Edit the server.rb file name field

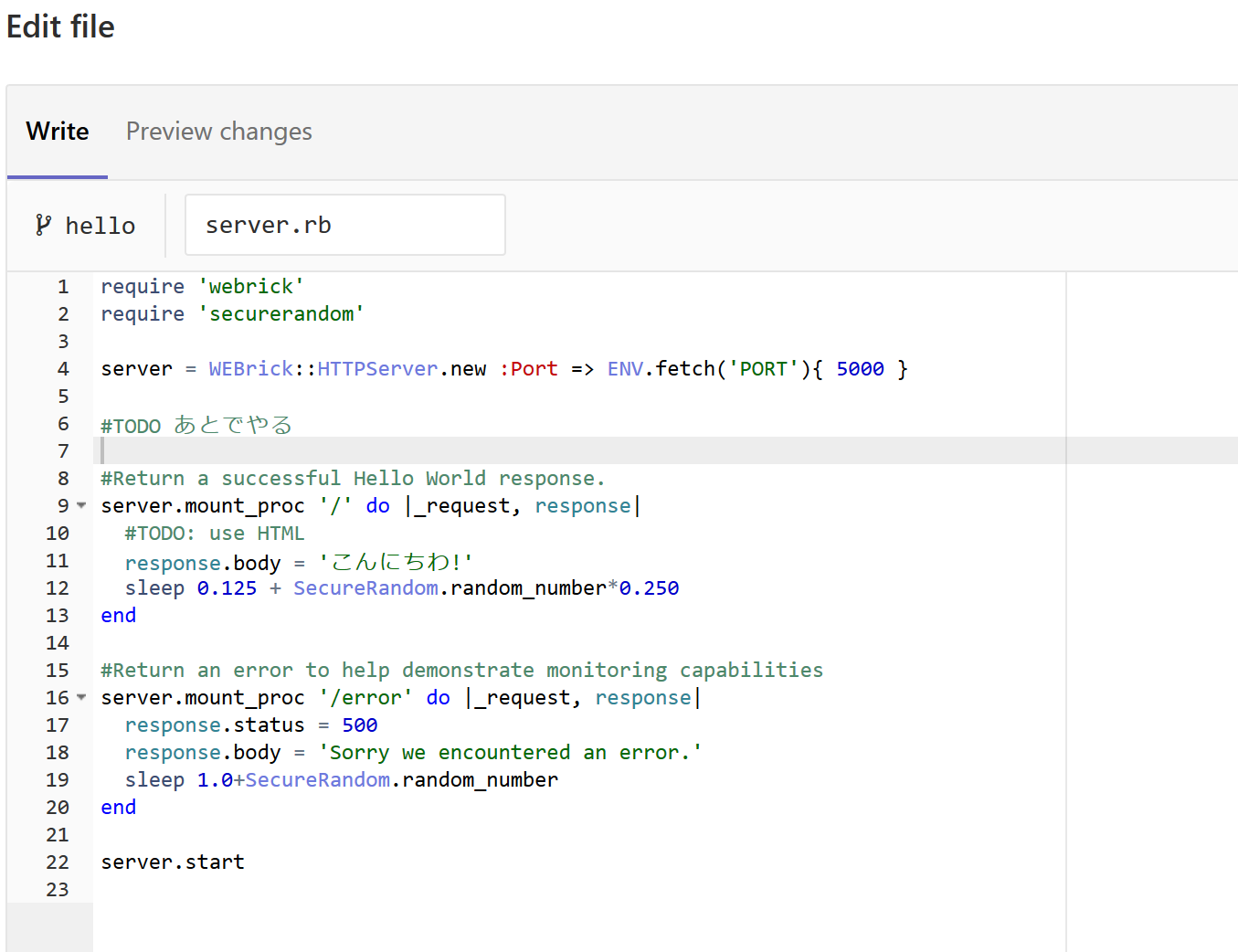345,225
